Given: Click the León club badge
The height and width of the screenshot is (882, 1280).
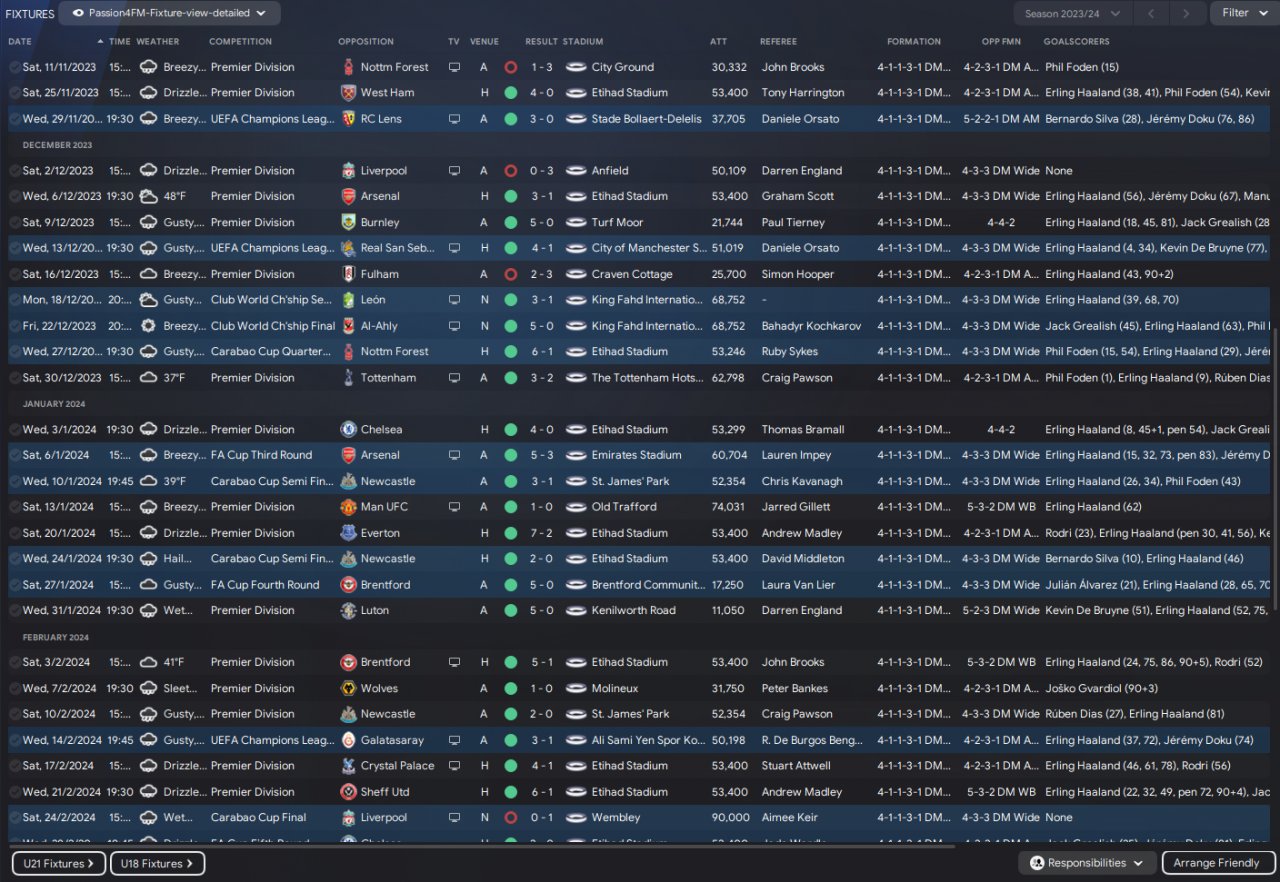Looking at the screenshot, I should (x=348, y=300).
